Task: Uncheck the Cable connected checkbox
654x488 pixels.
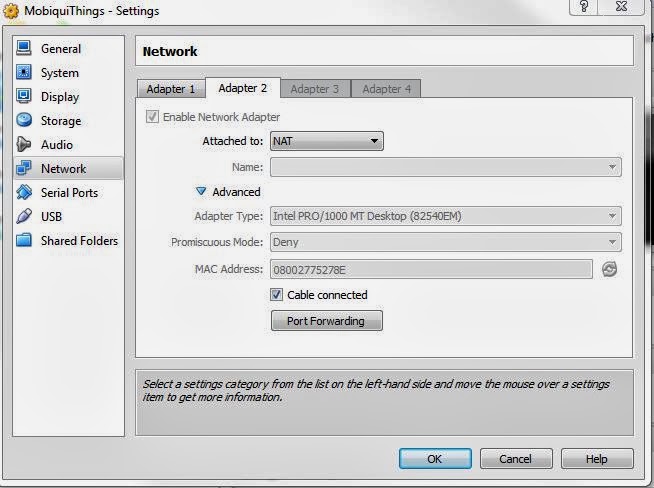Action: point(276,295)
